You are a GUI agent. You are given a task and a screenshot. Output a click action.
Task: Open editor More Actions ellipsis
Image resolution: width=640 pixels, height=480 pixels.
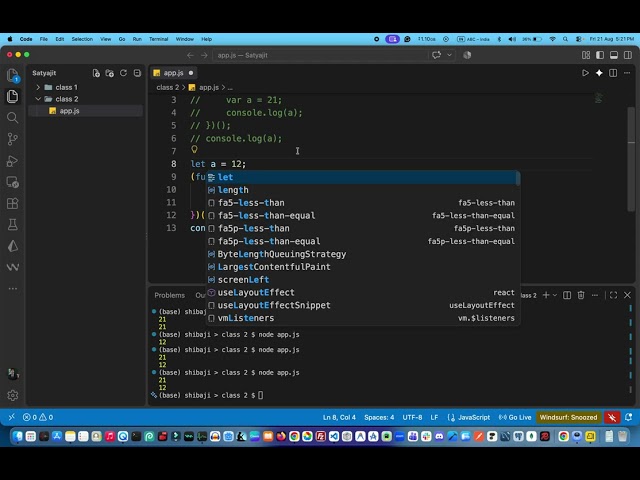(x=627, y=73)
